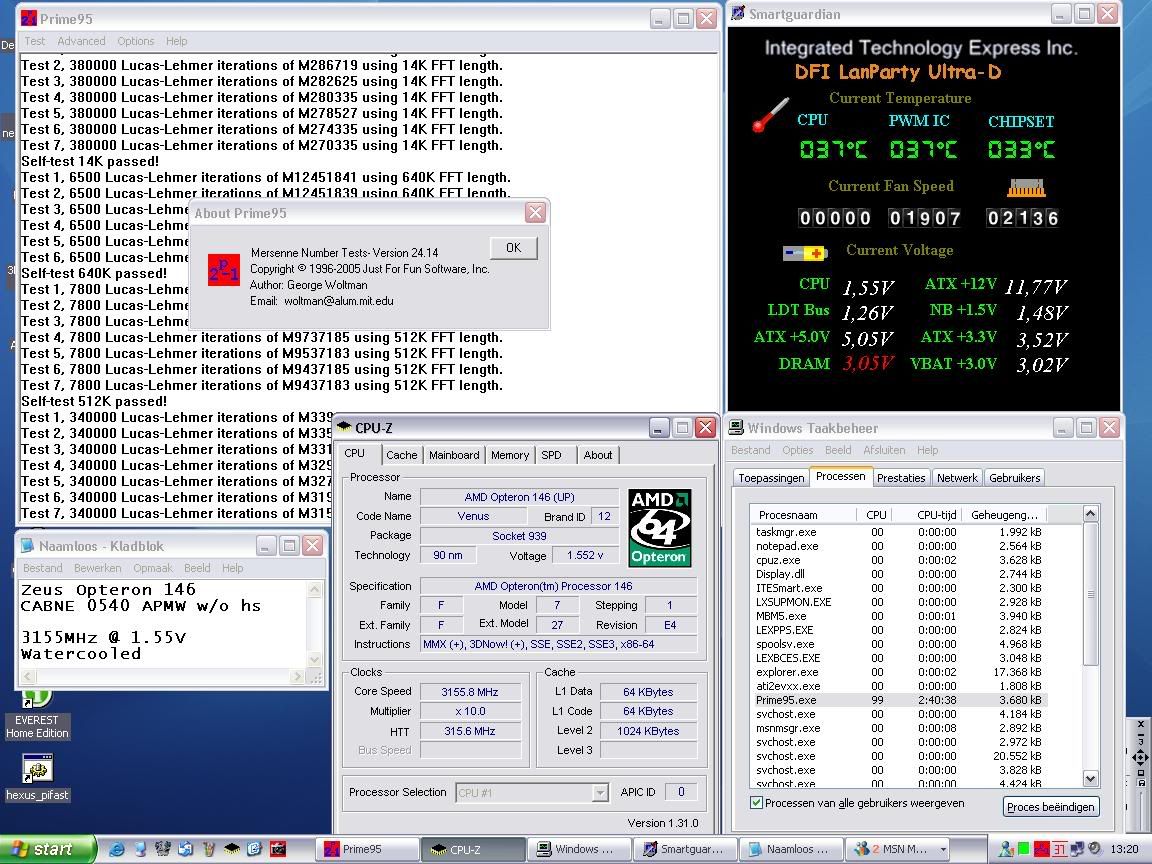Click up arrow of Taakbeheer process list scrollbar
The height and width of the screenshot is (864, 1152).
click(x=1090, y=514)
